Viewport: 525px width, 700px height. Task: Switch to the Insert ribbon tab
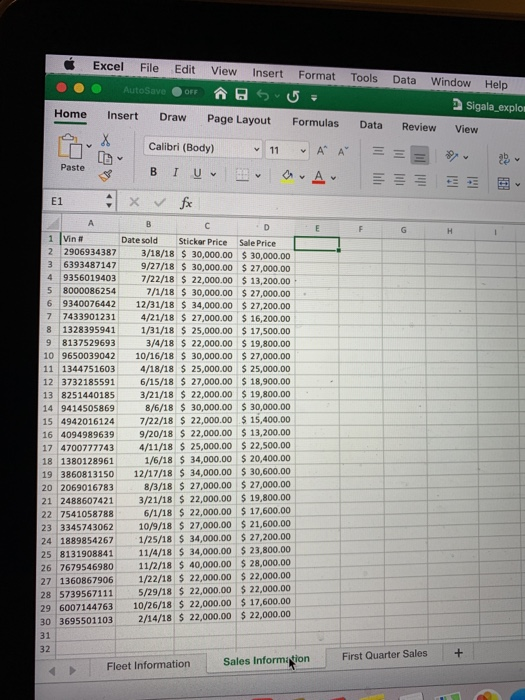point(122,116)
